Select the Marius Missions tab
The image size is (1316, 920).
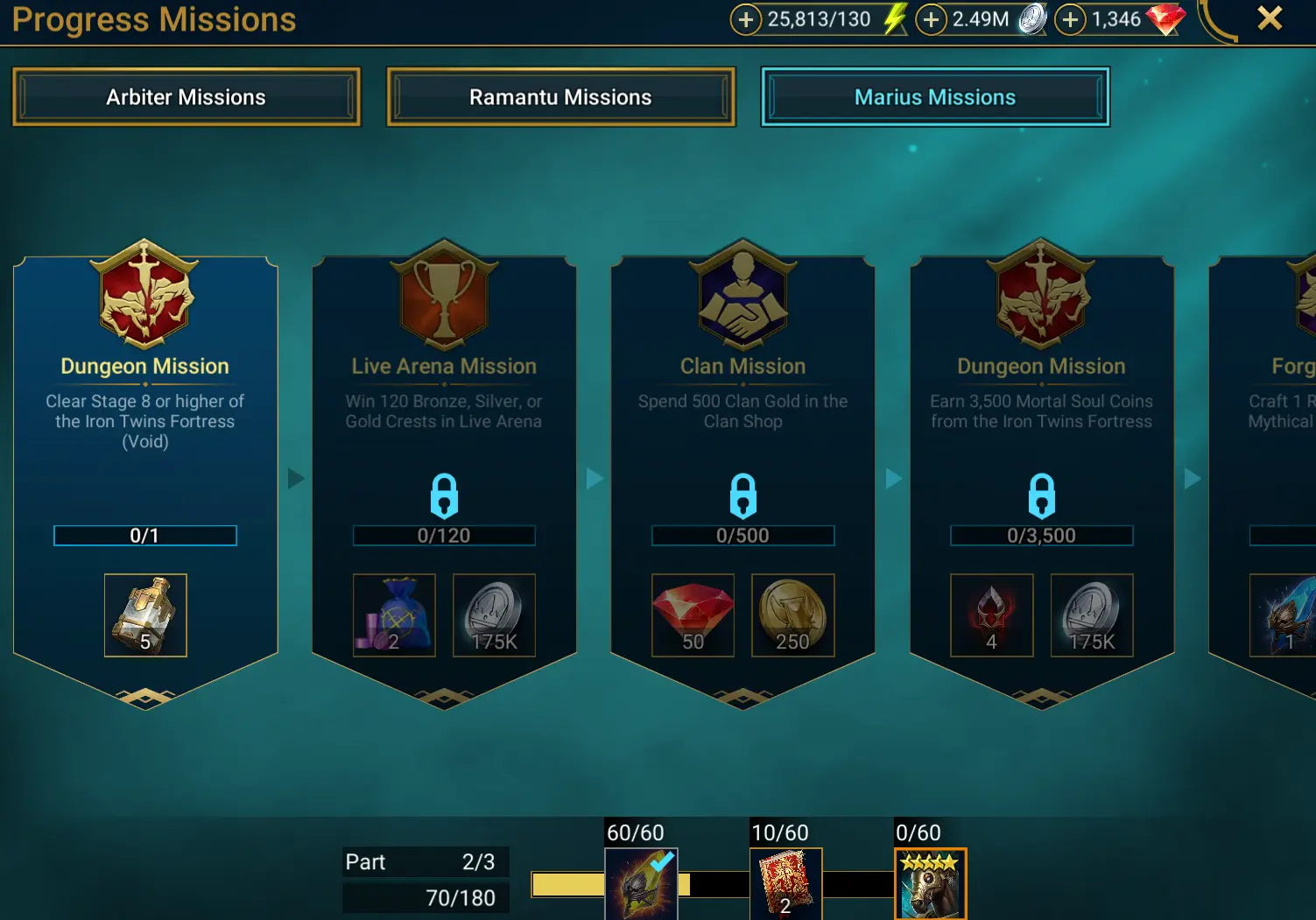[x=935, y=97]
